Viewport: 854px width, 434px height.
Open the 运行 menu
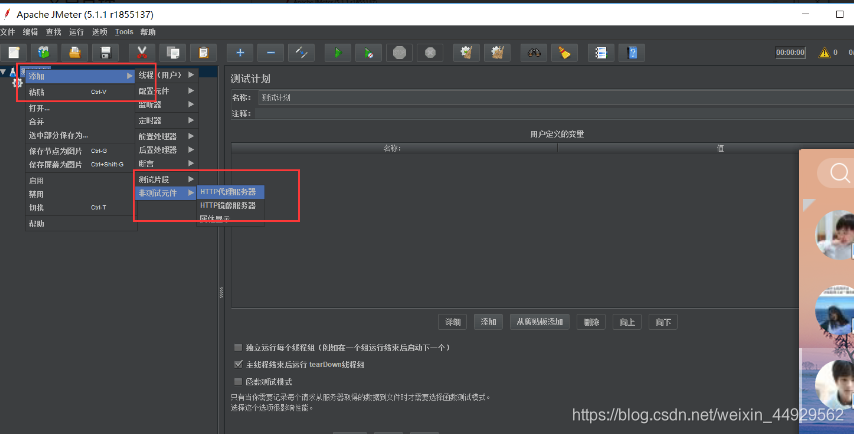76,32
